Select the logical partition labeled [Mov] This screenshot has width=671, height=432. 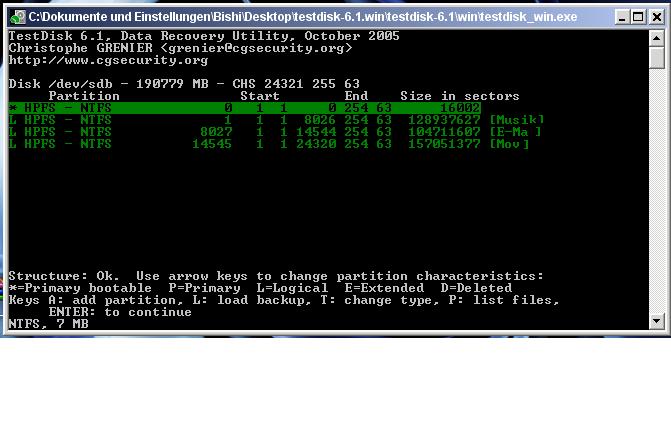click(x=269, y=144)
